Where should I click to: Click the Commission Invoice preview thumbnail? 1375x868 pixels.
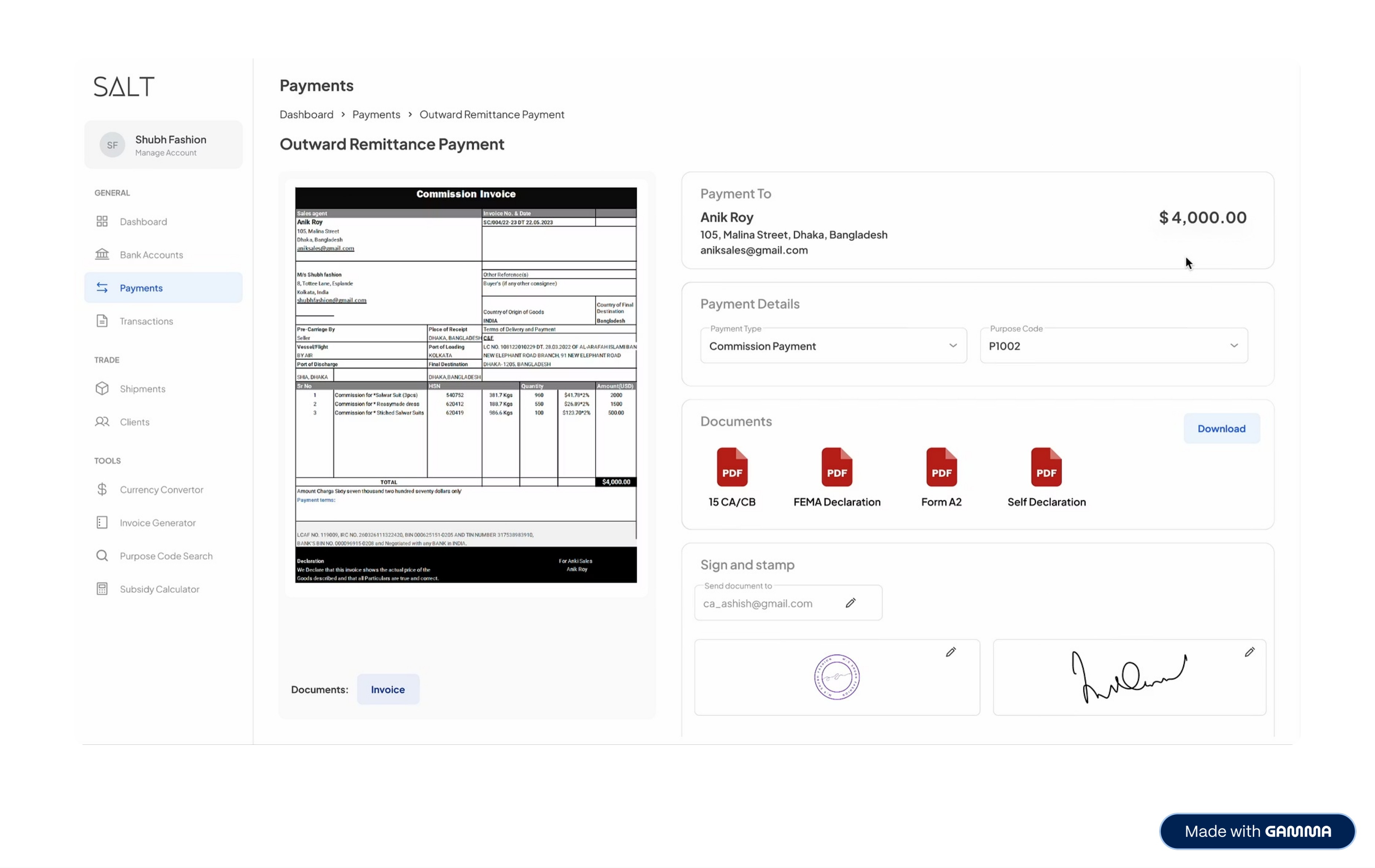[x=465, y=384]
